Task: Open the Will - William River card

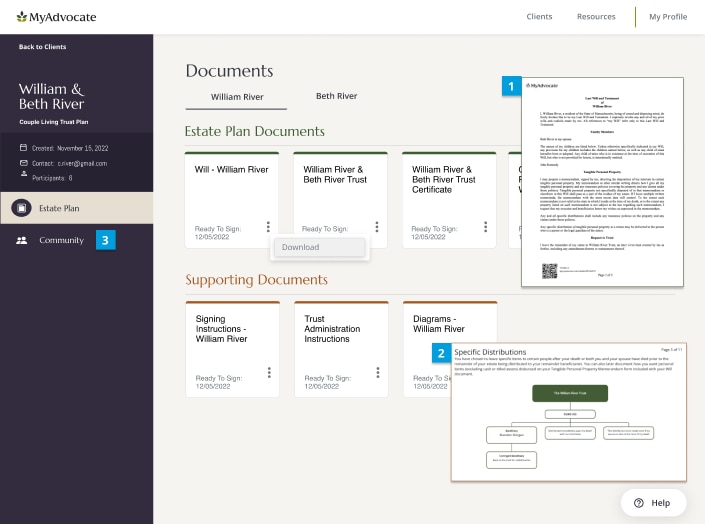Action: (x=232, y=200)
